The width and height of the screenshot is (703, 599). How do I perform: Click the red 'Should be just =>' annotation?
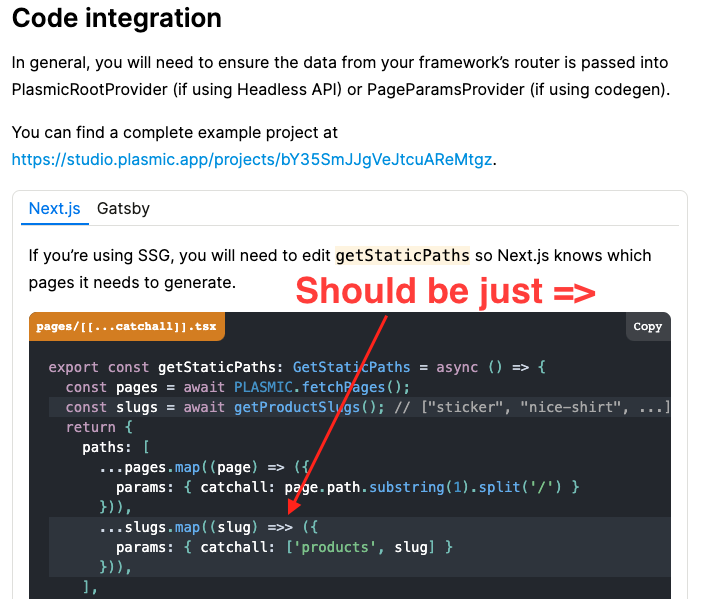coord(446,291)
